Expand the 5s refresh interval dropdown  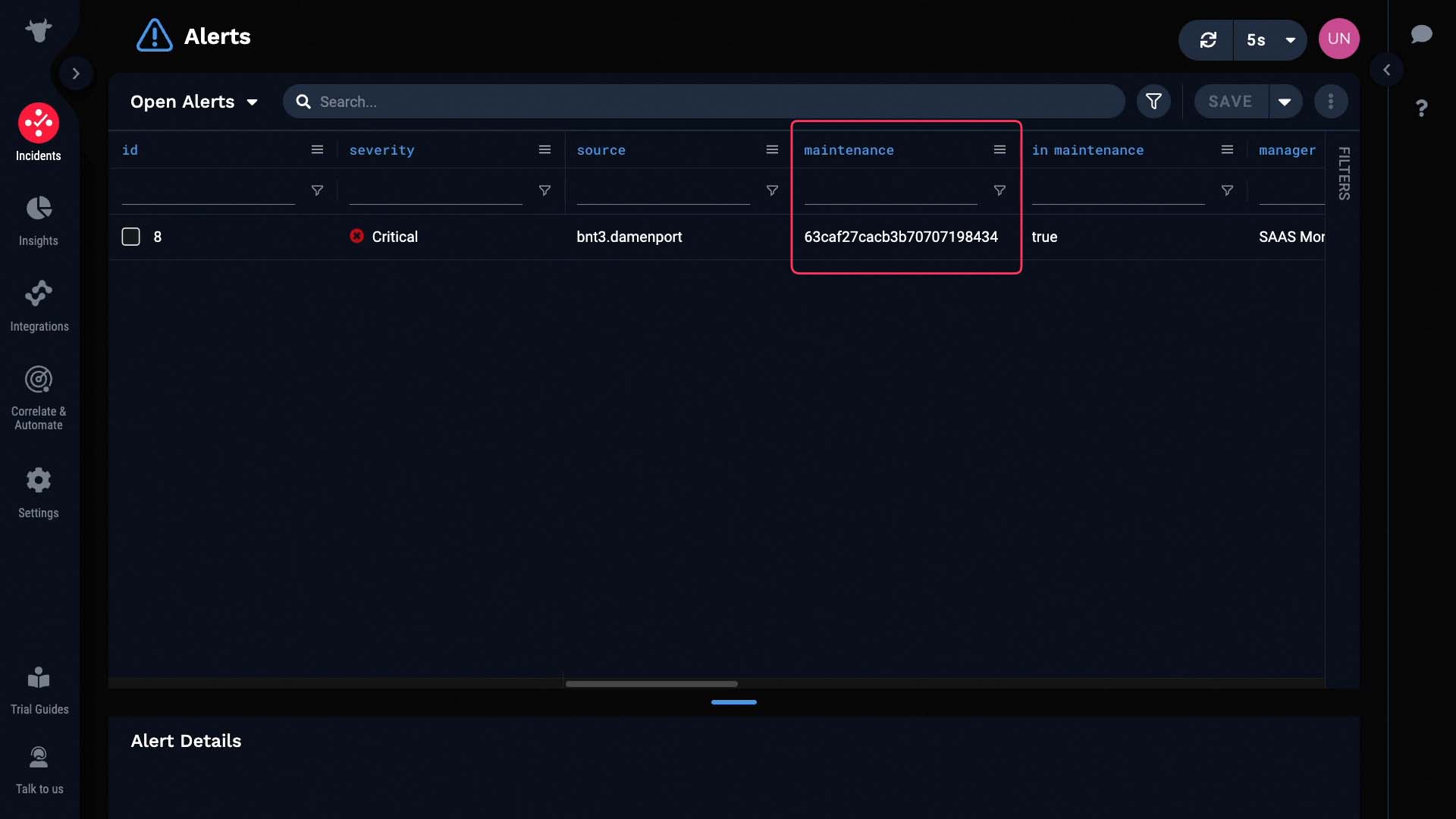(x=1291, y=39)
